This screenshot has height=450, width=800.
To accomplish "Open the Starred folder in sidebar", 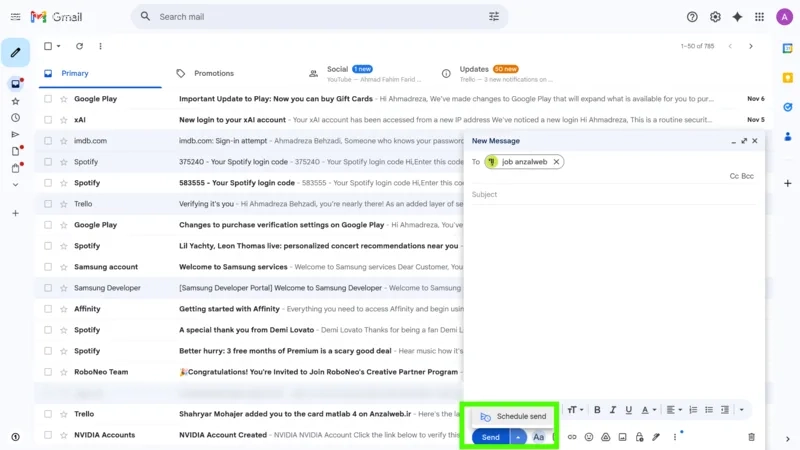I will tap(15, 101).
